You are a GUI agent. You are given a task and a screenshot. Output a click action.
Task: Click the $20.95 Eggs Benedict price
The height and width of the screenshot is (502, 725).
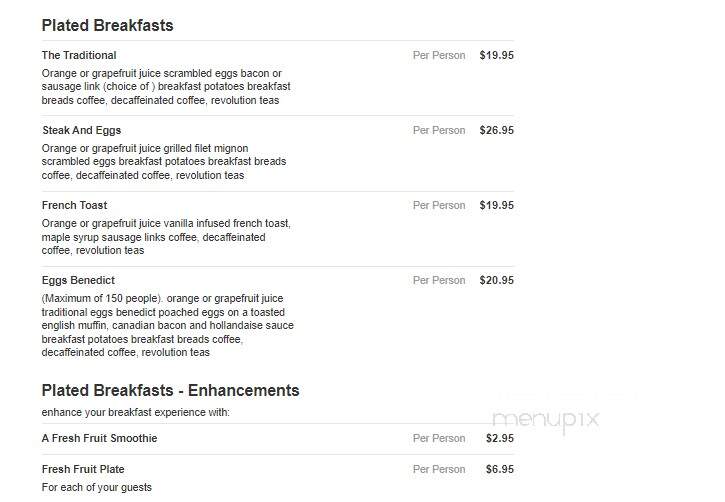pyautogui.click(x=497, y=280)
